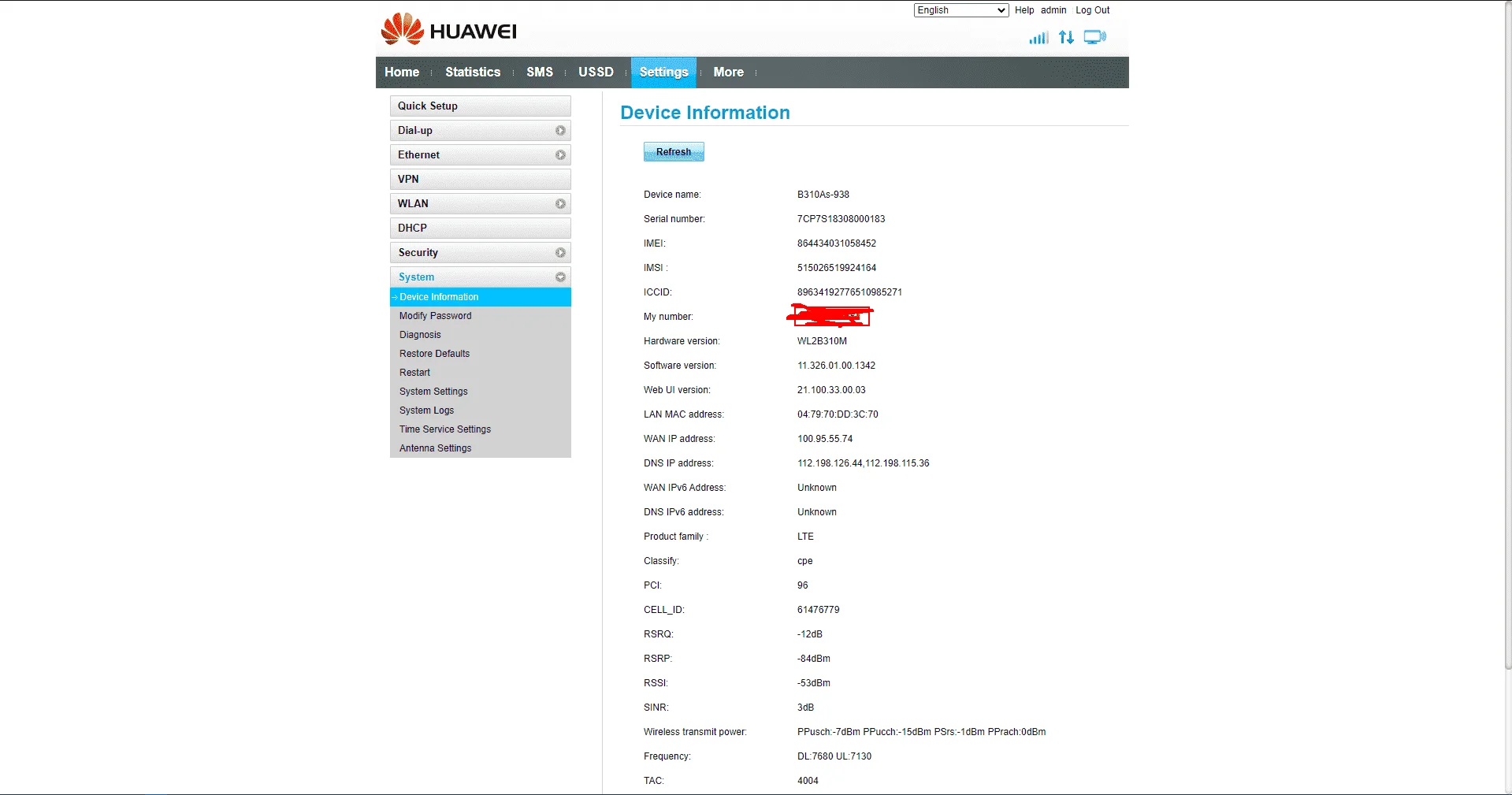The height and width of the screenshot is (795, 1512).
Task: Go to the Home tab
Action: click(402, 72)
